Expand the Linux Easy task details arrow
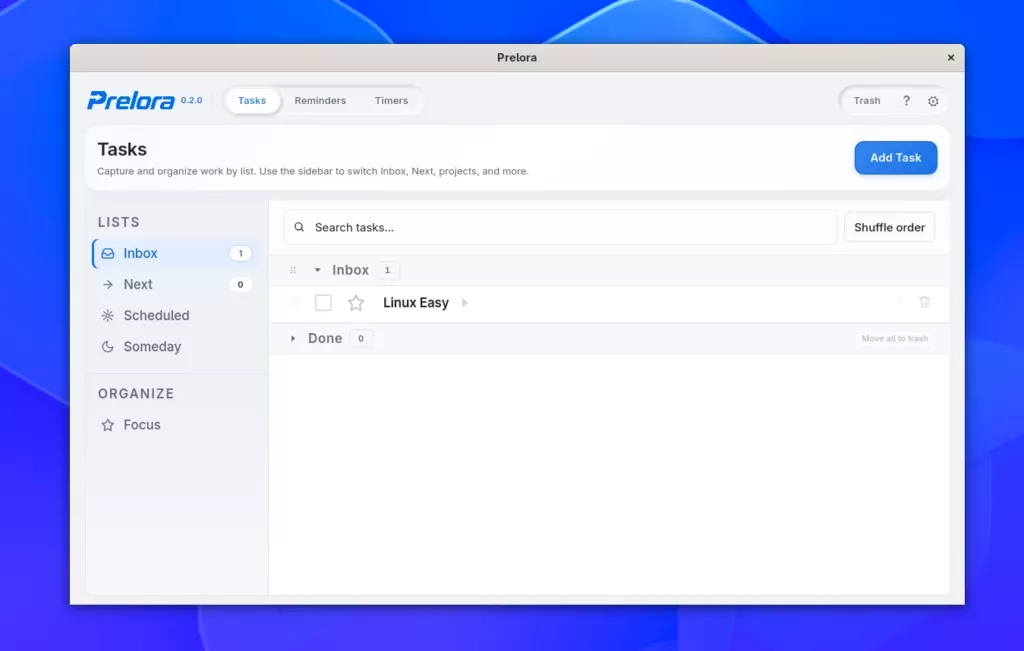1024x651 pixels. point(465,303)
